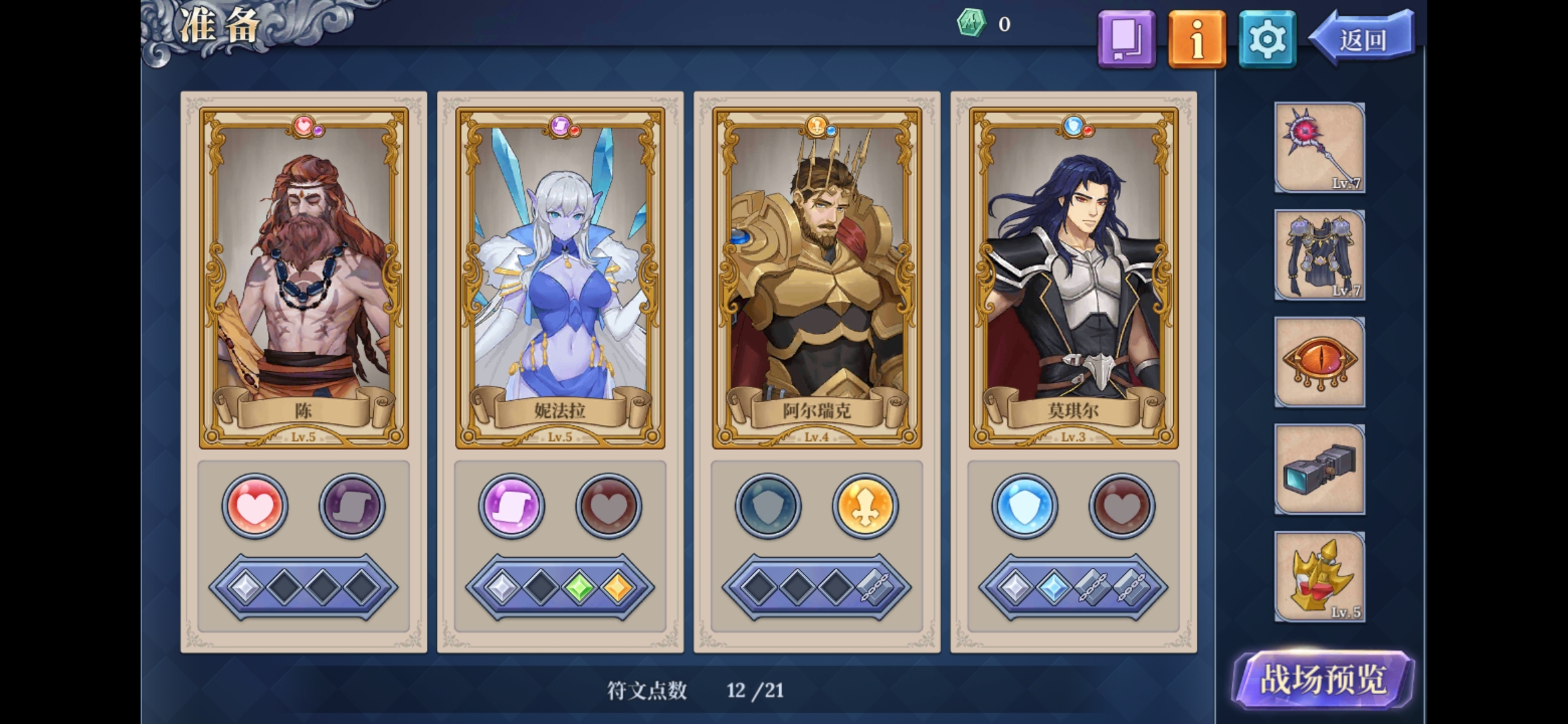Select the golden helmet item Lv.5
The image size is (1568, 724).
pyautogui.click(x=1319, y=577)
